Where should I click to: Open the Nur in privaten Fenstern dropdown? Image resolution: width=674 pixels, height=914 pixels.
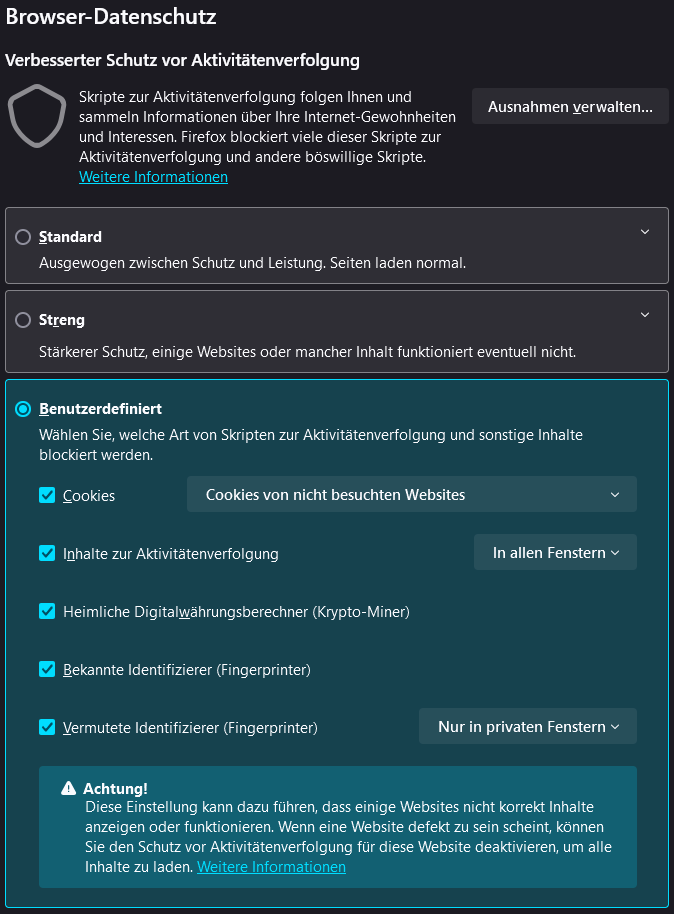(527, 726)
